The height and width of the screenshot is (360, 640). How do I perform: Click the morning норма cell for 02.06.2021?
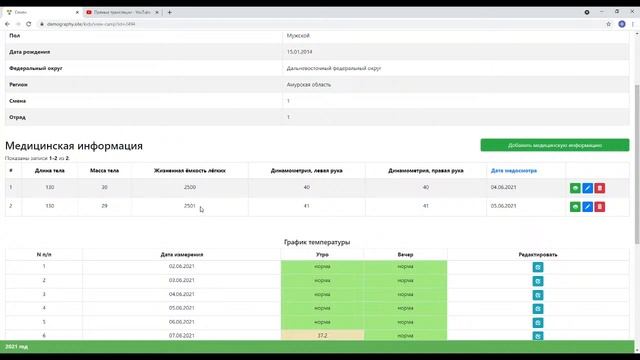click(x=322, y=267)
